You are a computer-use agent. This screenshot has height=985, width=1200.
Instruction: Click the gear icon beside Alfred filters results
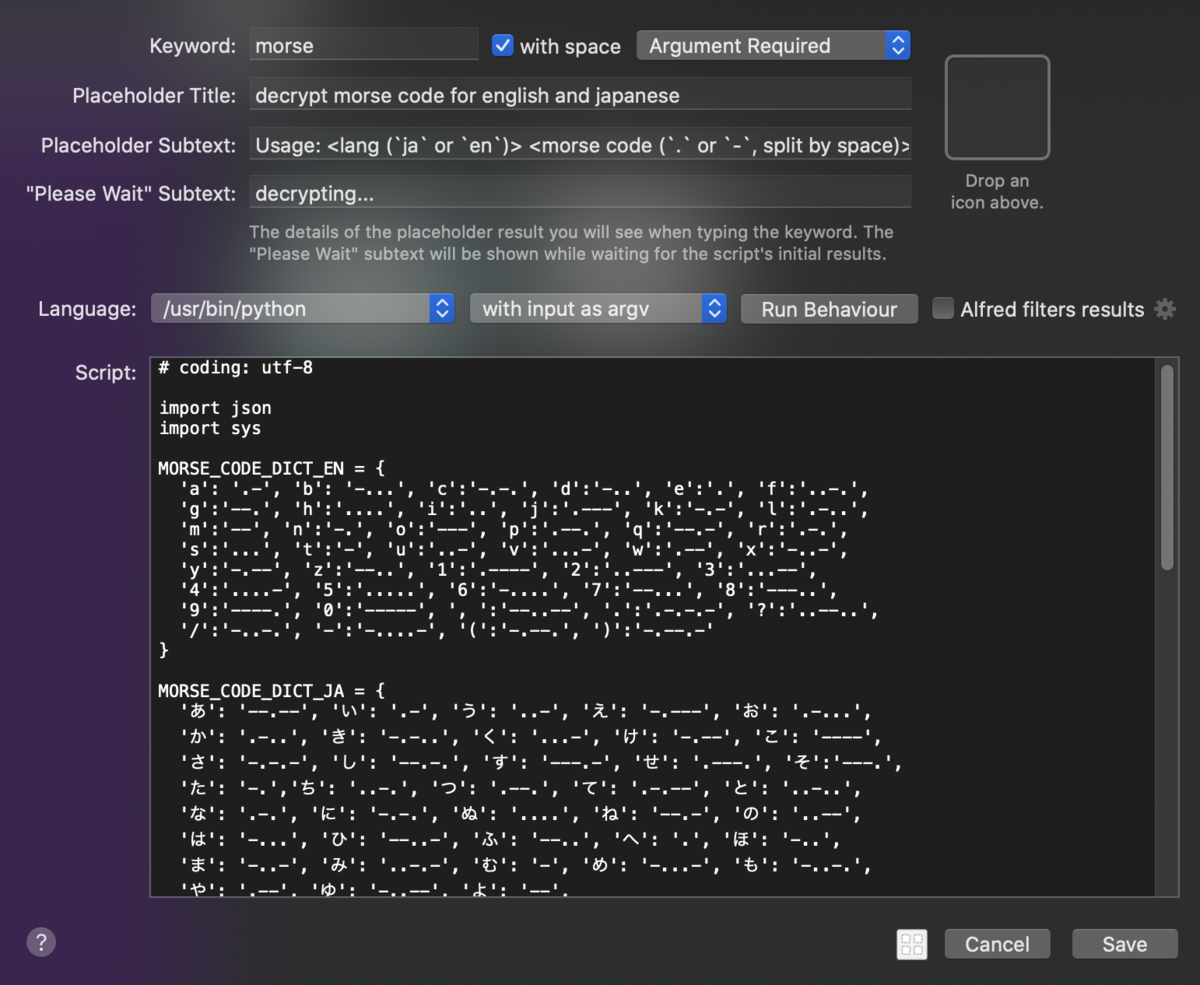1165,309
